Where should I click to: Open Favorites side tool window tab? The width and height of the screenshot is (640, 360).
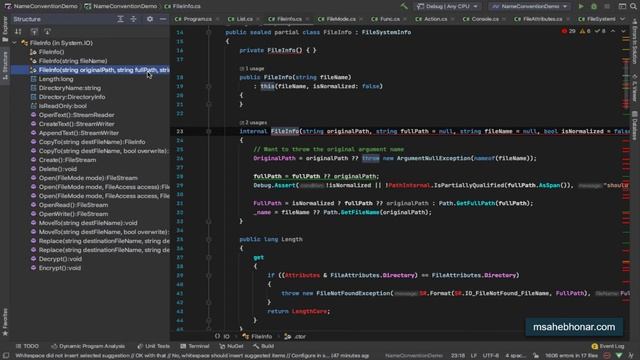(x=5, y=321)
